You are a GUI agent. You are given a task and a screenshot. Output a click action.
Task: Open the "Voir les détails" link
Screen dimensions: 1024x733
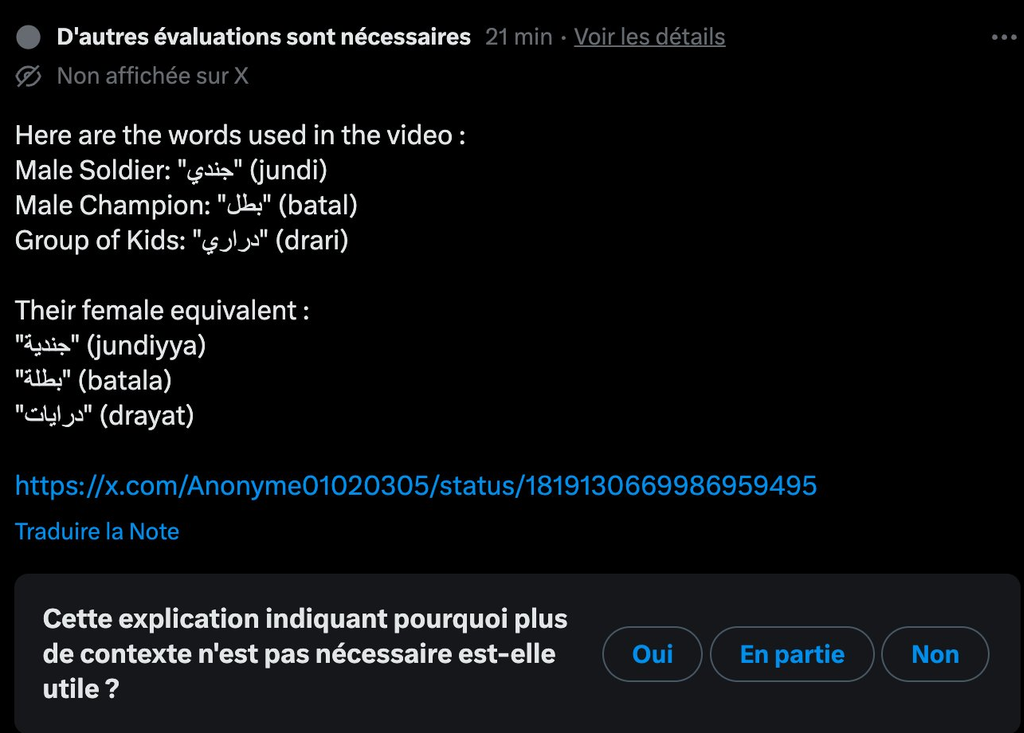pyautogui.click(x=649, y=38)
